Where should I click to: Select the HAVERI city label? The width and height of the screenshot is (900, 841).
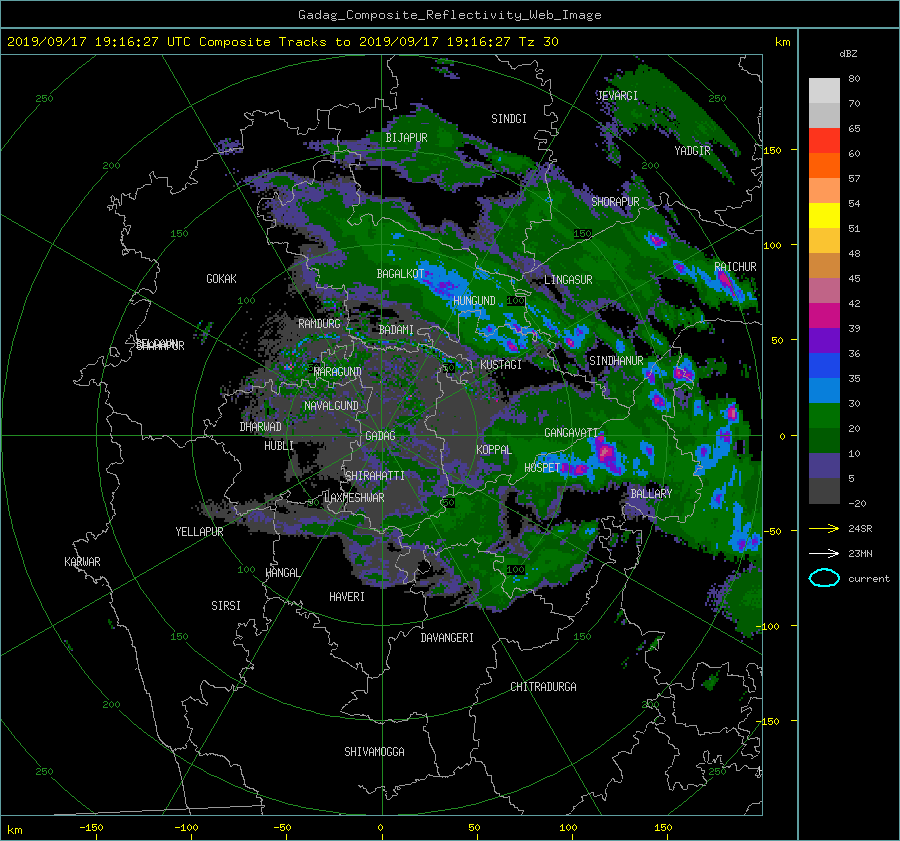[347, 597]
